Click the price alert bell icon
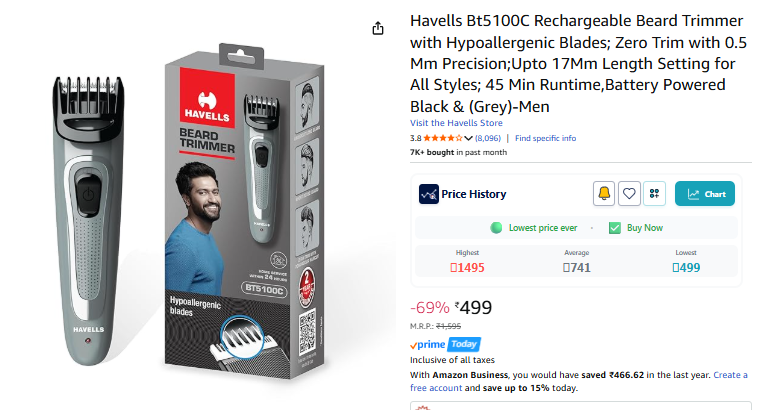This screenshot has height=410, width=769. pos(604,194)
